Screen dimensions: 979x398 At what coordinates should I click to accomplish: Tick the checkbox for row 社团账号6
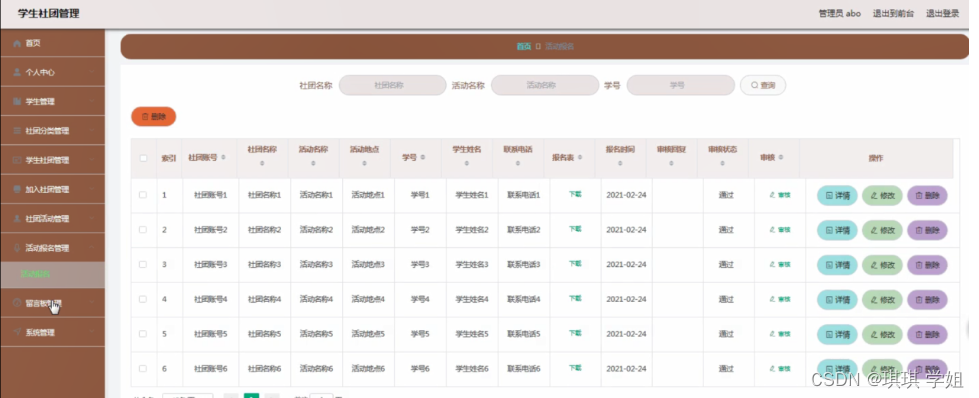click(143, 369)
